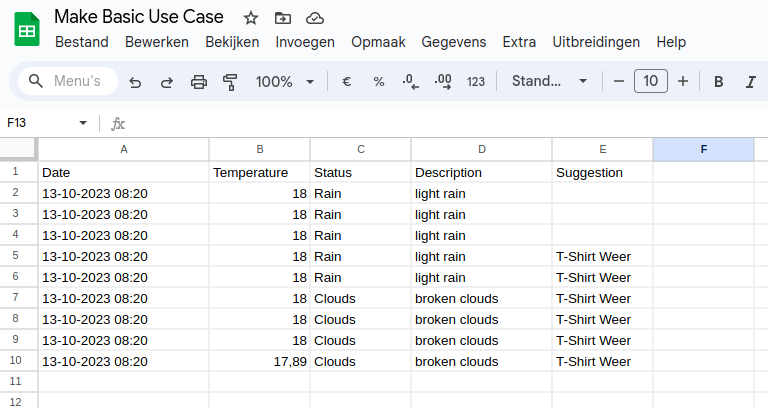Decrease the font size

click(x=619, y=82)
